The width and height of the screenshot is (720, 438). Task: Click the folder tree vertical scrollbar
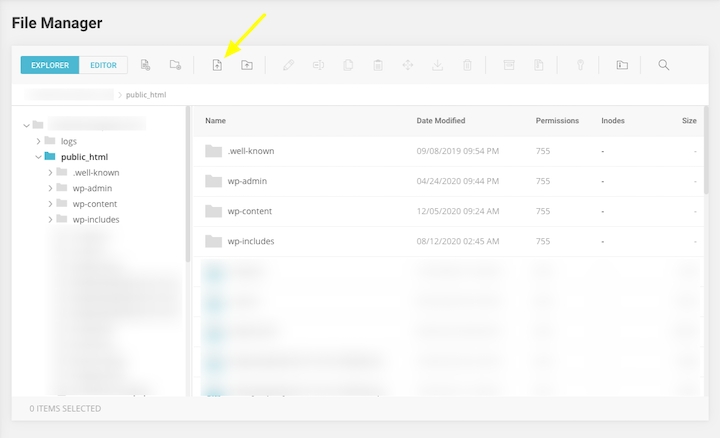pos(187,184)
